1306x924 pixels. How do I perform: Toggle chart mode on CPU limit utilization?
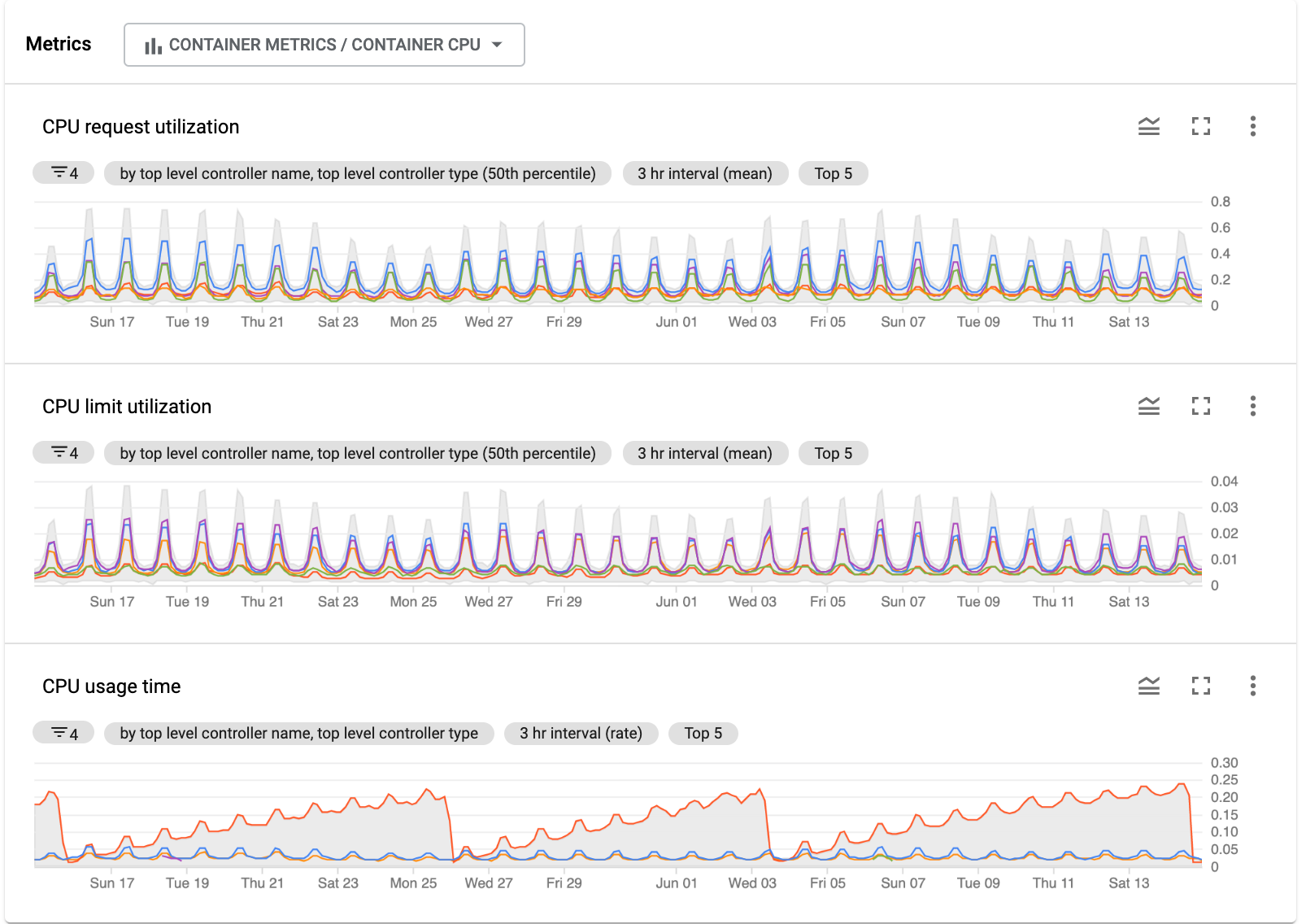pyautogui.click(x=1148, y=406)
